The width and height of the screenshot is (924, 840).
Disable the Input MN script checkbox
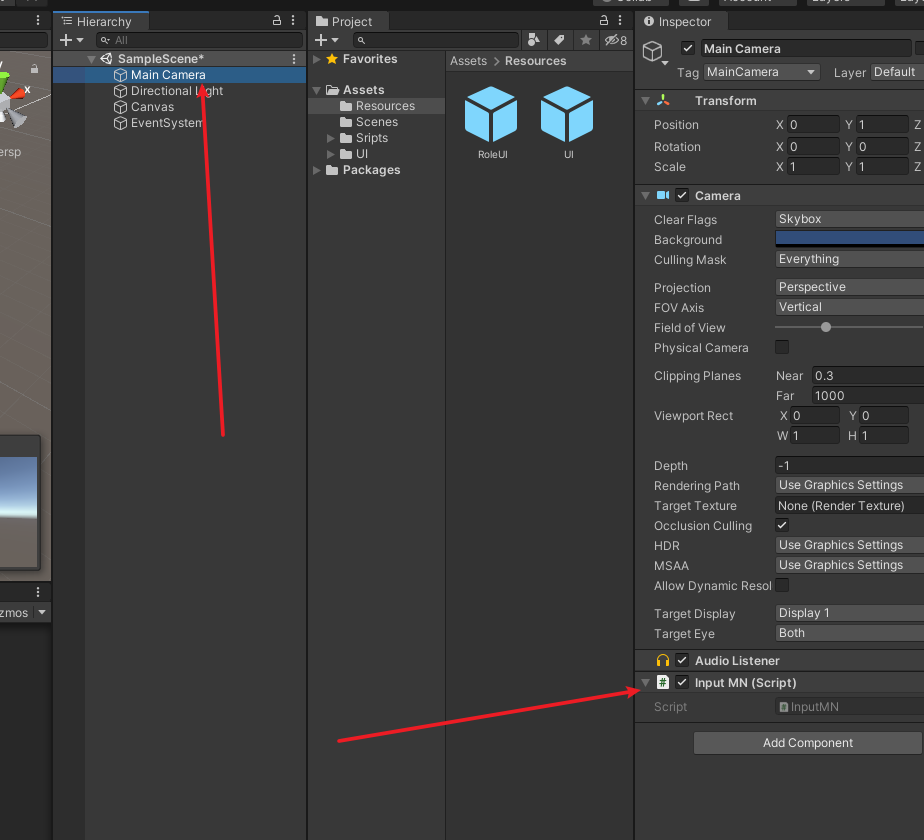coord(682,683)
